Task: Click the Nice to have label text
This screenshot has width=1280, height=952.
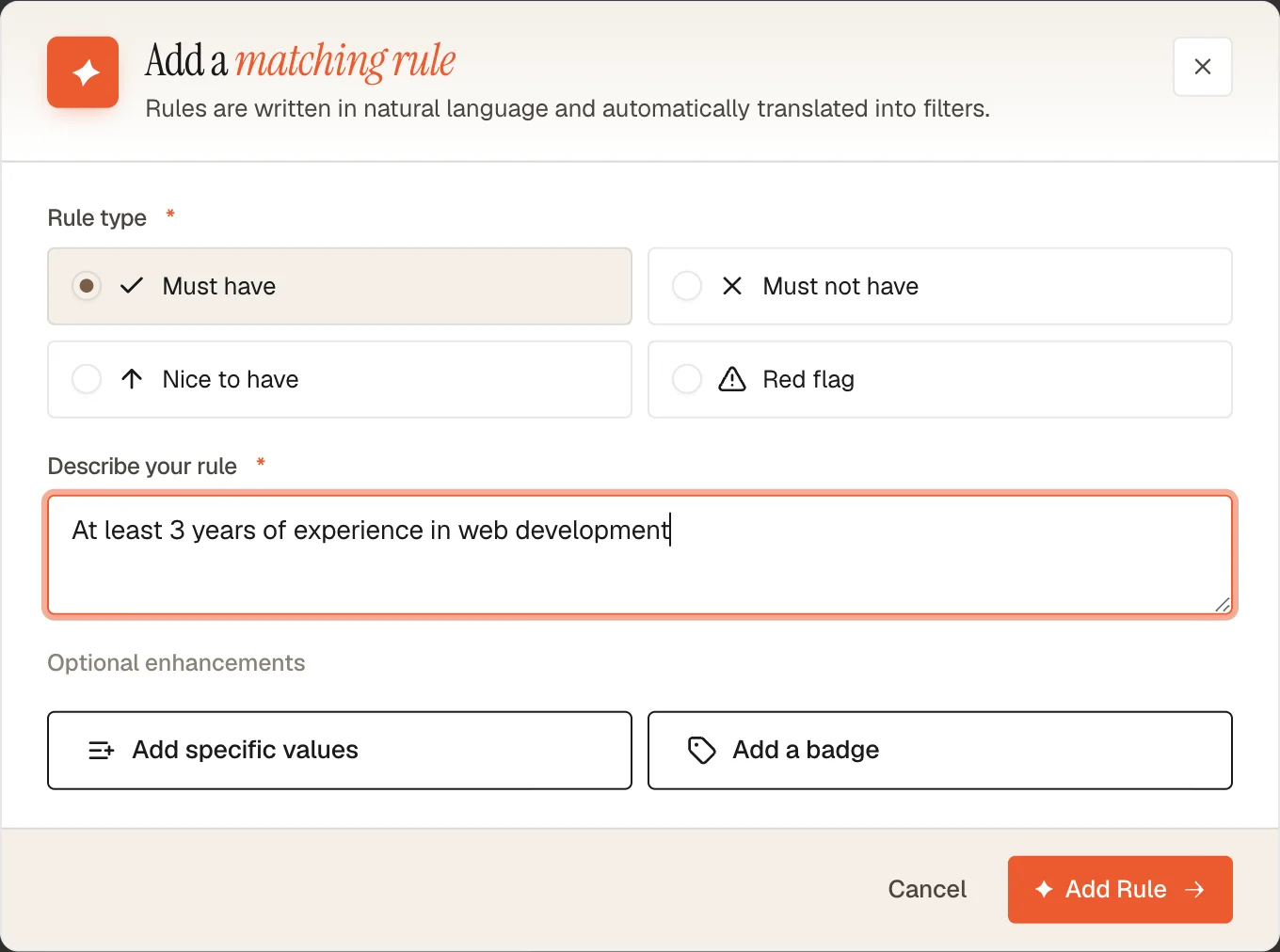Action: pos(231,379)
